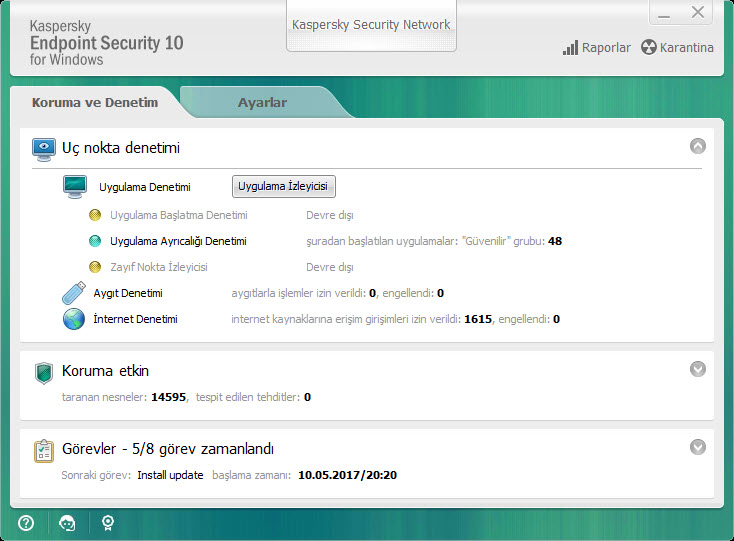Click the yellow status dot for Zayıf Nokta İzleyicisi
734x541 pixels.
[95, 267]
